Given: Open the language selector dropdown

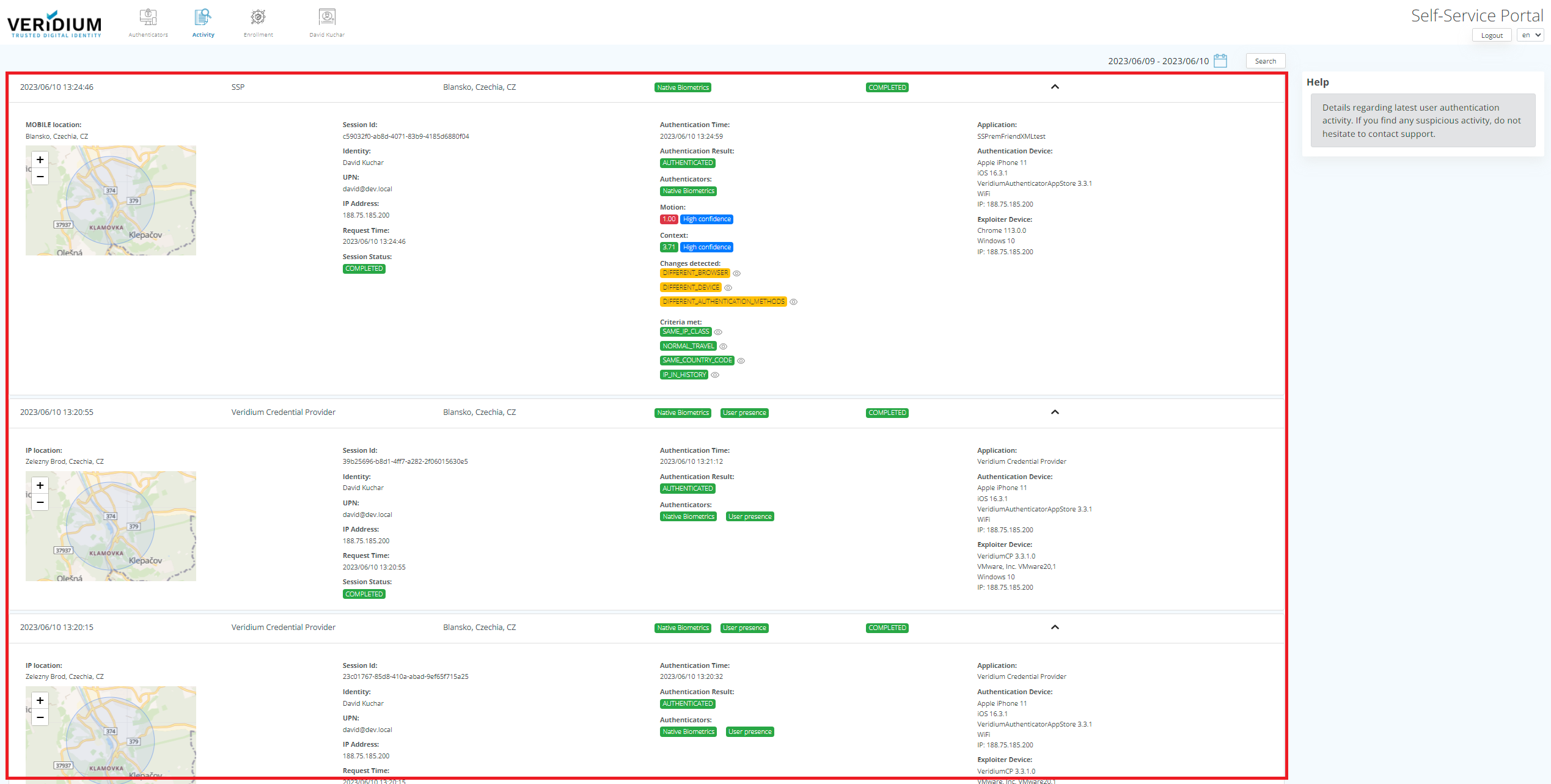Looking at the screenshot, I should pyautogui.click(x=1530, y=35).
